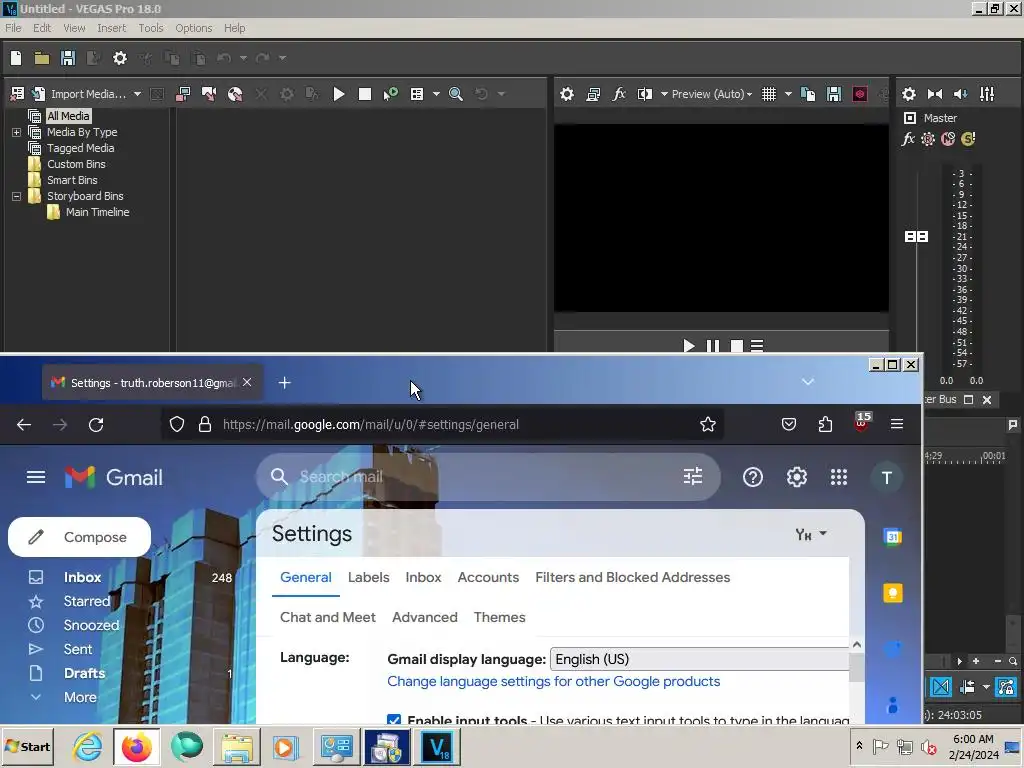Open the VEGAS File menu
Image resolution: width=1024 pixels, height=768 pixels.
(x=13, y=28)
